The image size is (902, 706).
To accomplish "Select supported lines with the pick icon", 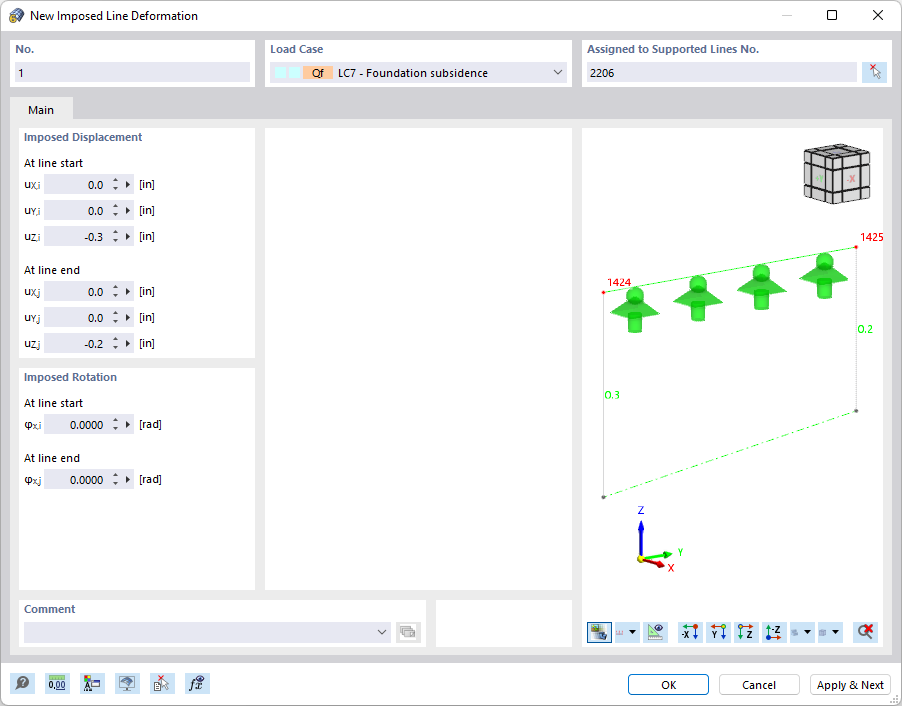I will click(x=875, y=71).
